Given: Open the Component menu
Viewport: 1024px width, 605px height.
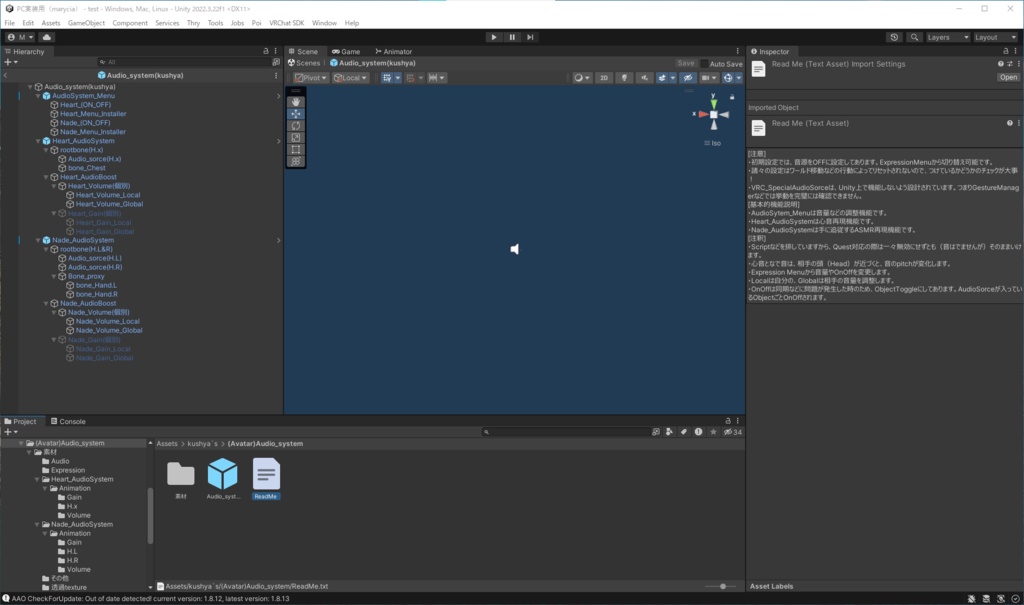Looking at the screenshot, I should coord(130,23).
